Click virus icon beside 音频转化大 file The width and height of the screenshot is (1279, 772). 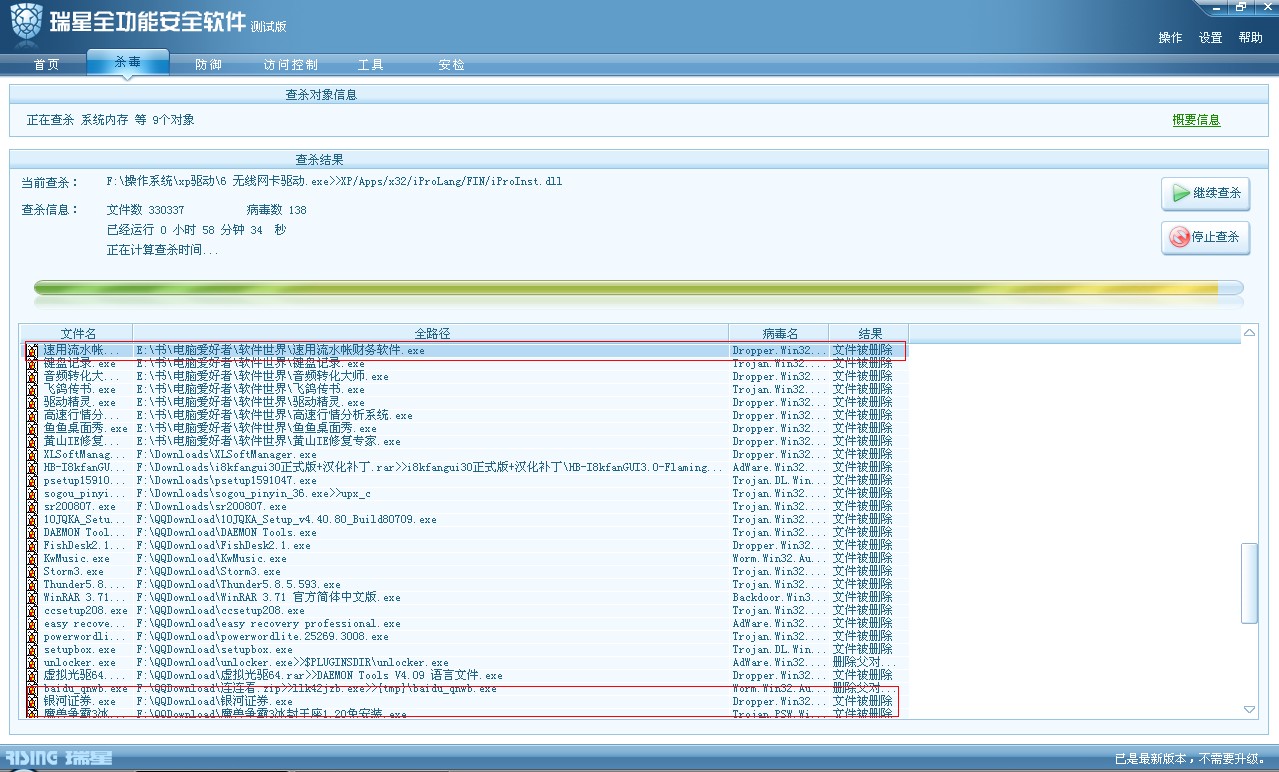[x=32, y=377]
